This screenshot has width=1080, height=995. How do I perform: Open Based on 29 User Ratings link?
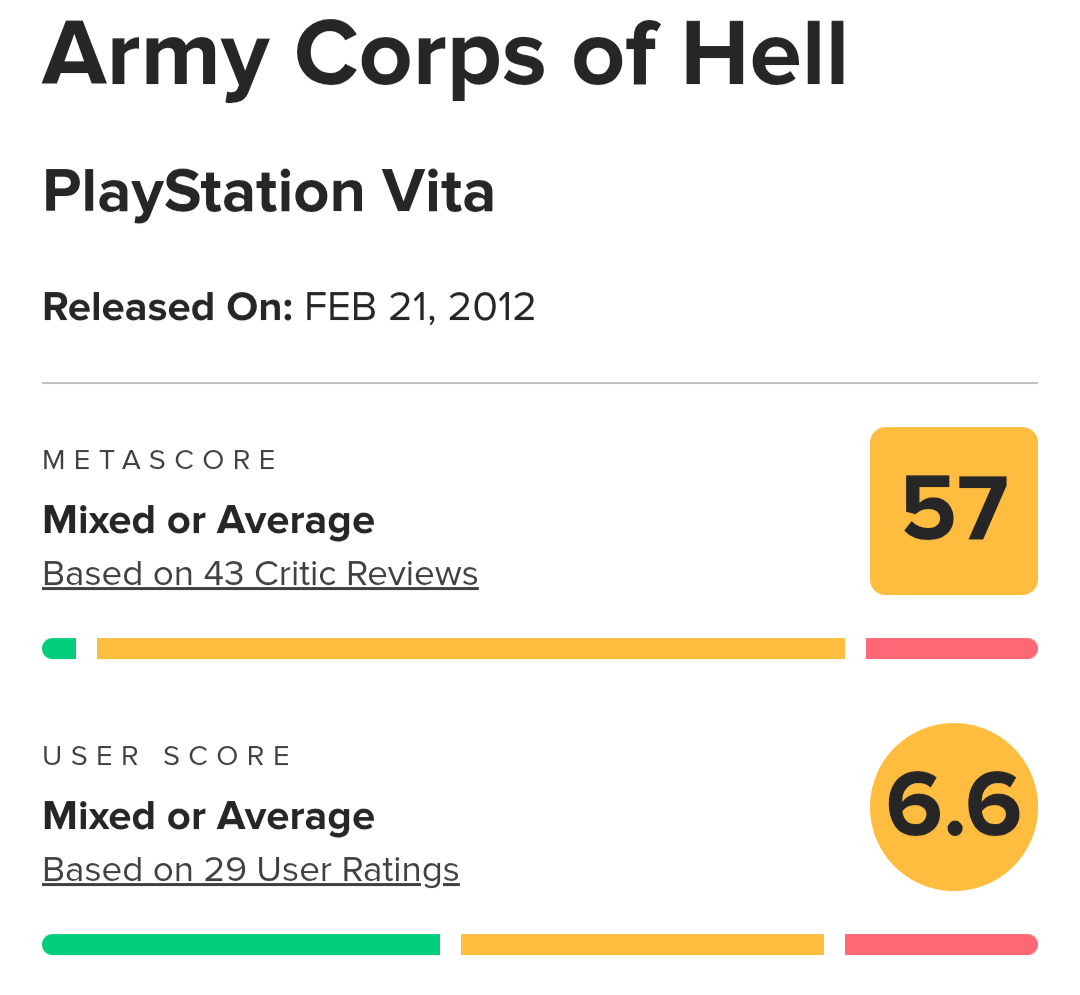point(250,870)
